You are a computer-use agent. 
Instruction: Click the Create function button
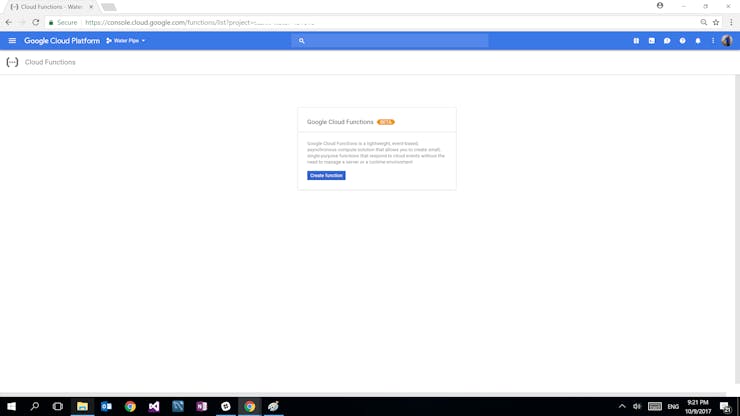326,176
